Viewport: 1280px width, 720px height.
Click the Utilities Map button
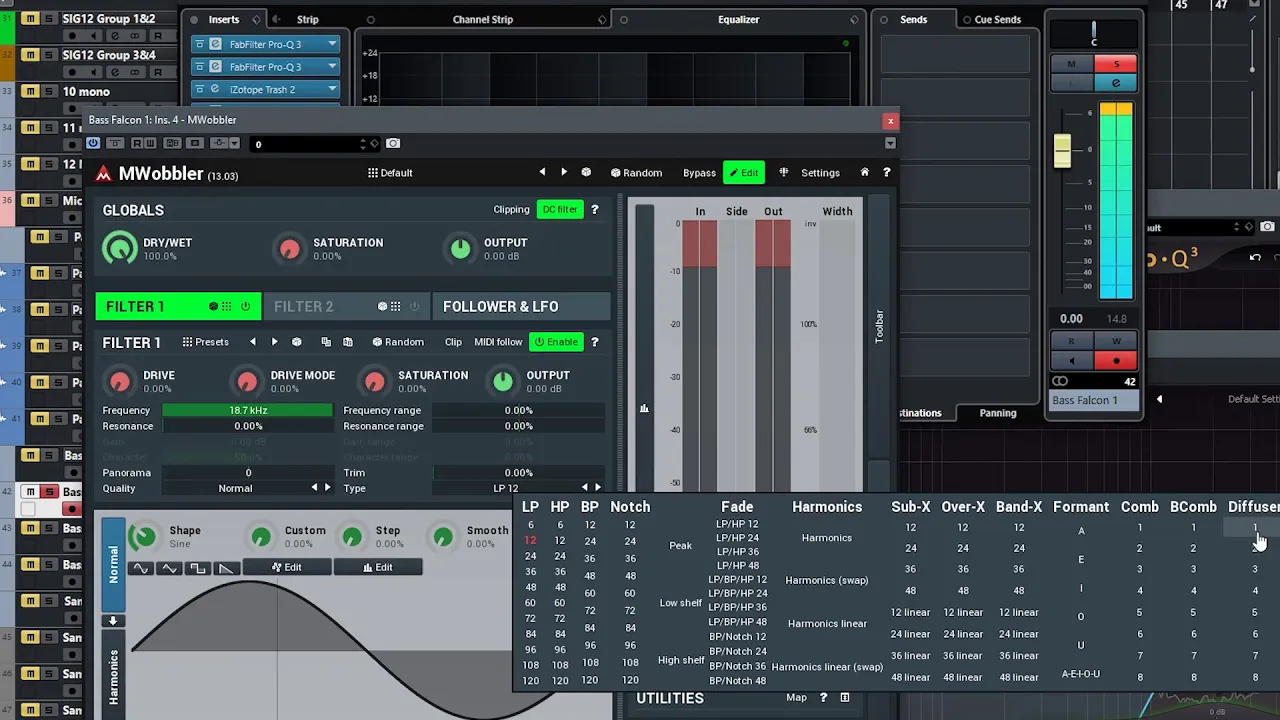(x=796, y=698)
